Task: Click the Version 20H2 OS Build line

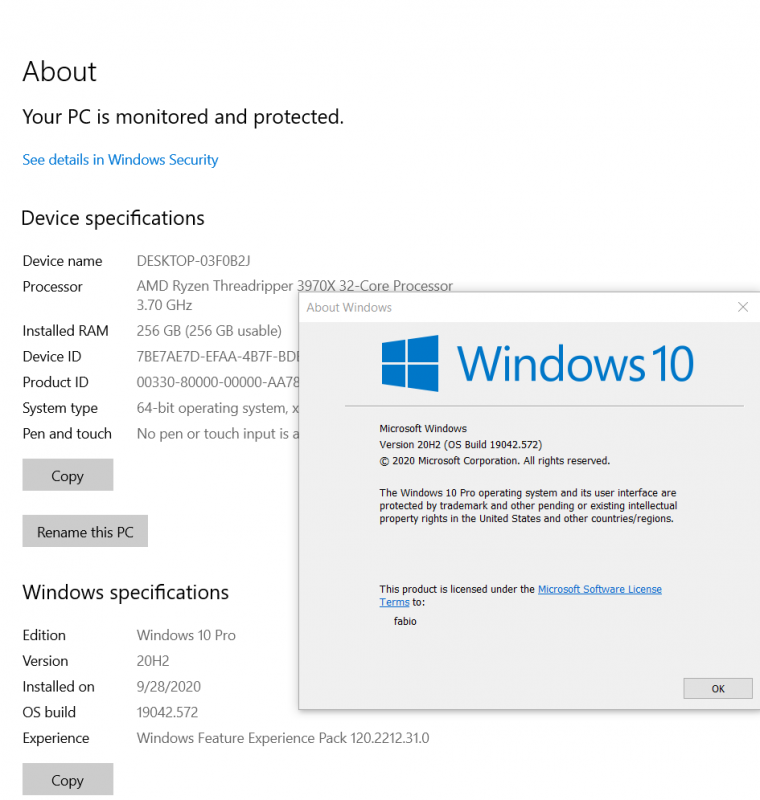Action: pyautogui.click(x=461, y=444)
